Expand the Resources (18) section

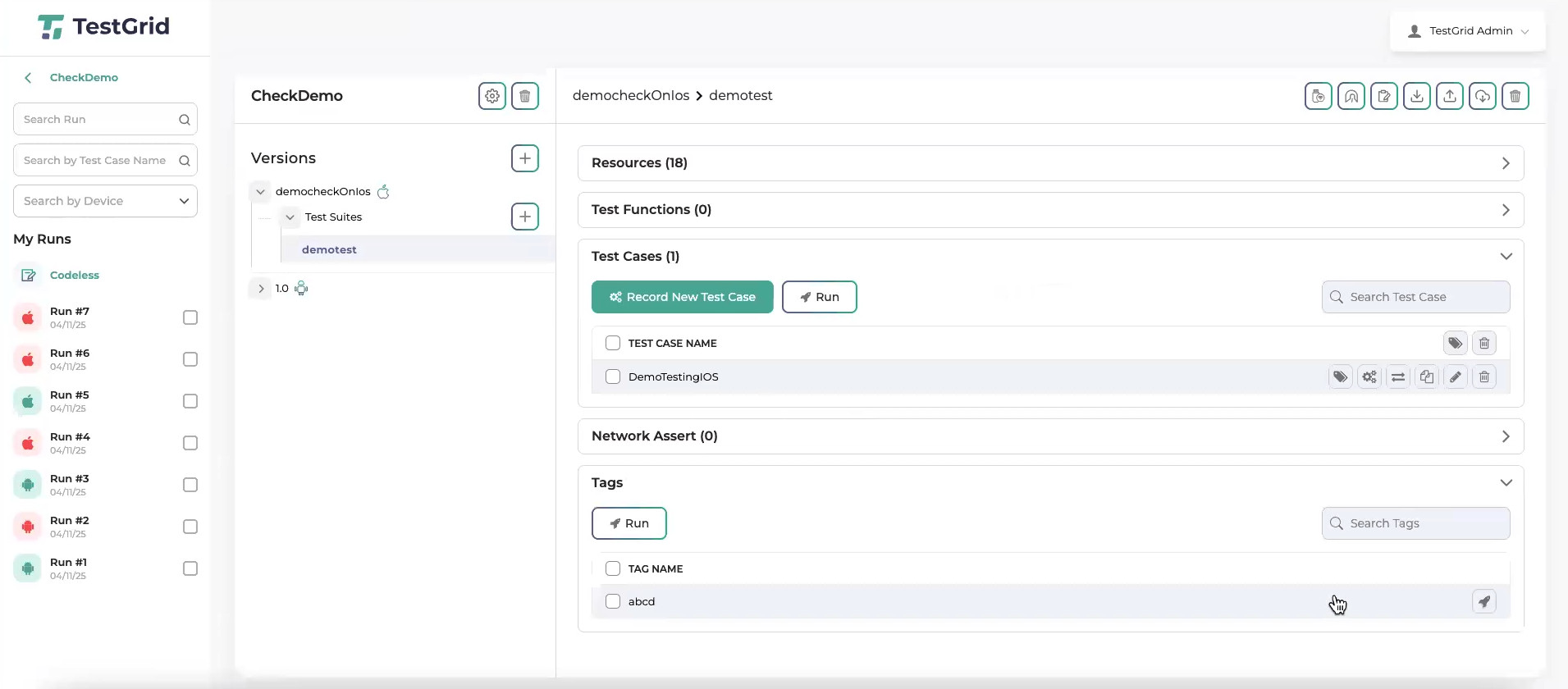tap(1051, 163)
